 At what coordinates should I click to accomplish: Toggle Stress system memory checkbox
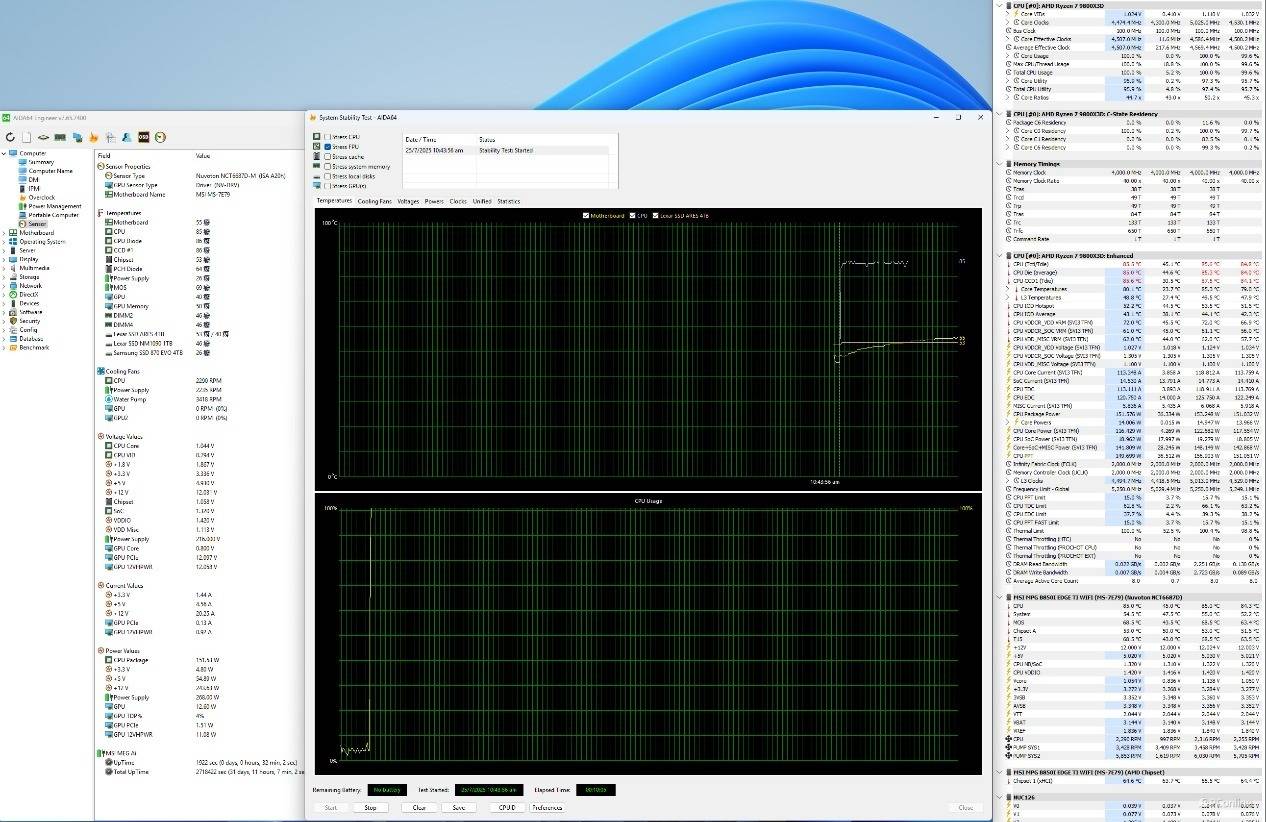[x=326, y=167]
